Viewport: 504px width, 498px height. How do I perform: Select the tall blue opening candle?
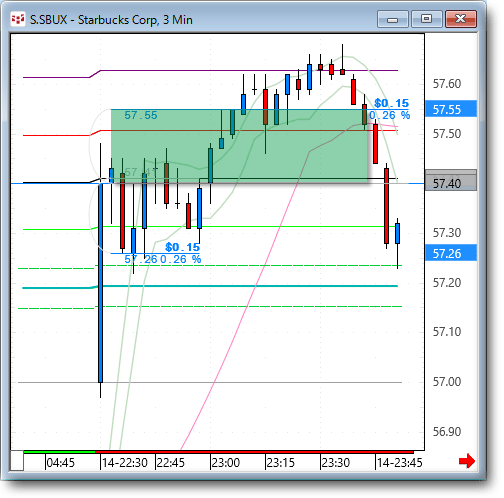tap(100, 283)
